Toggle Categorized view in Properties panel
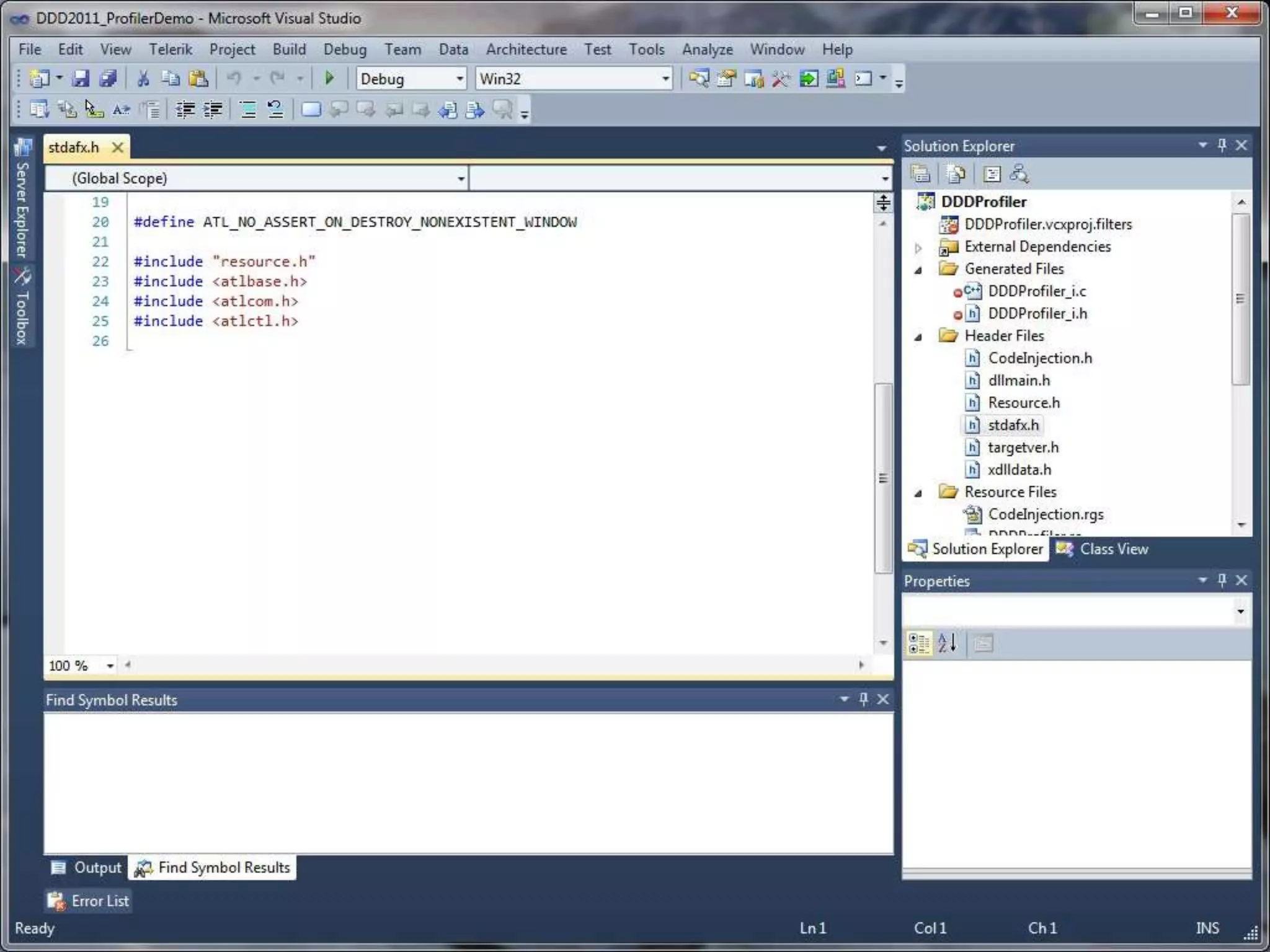Viewport: 1270px width, 952px height. [918, 643]
